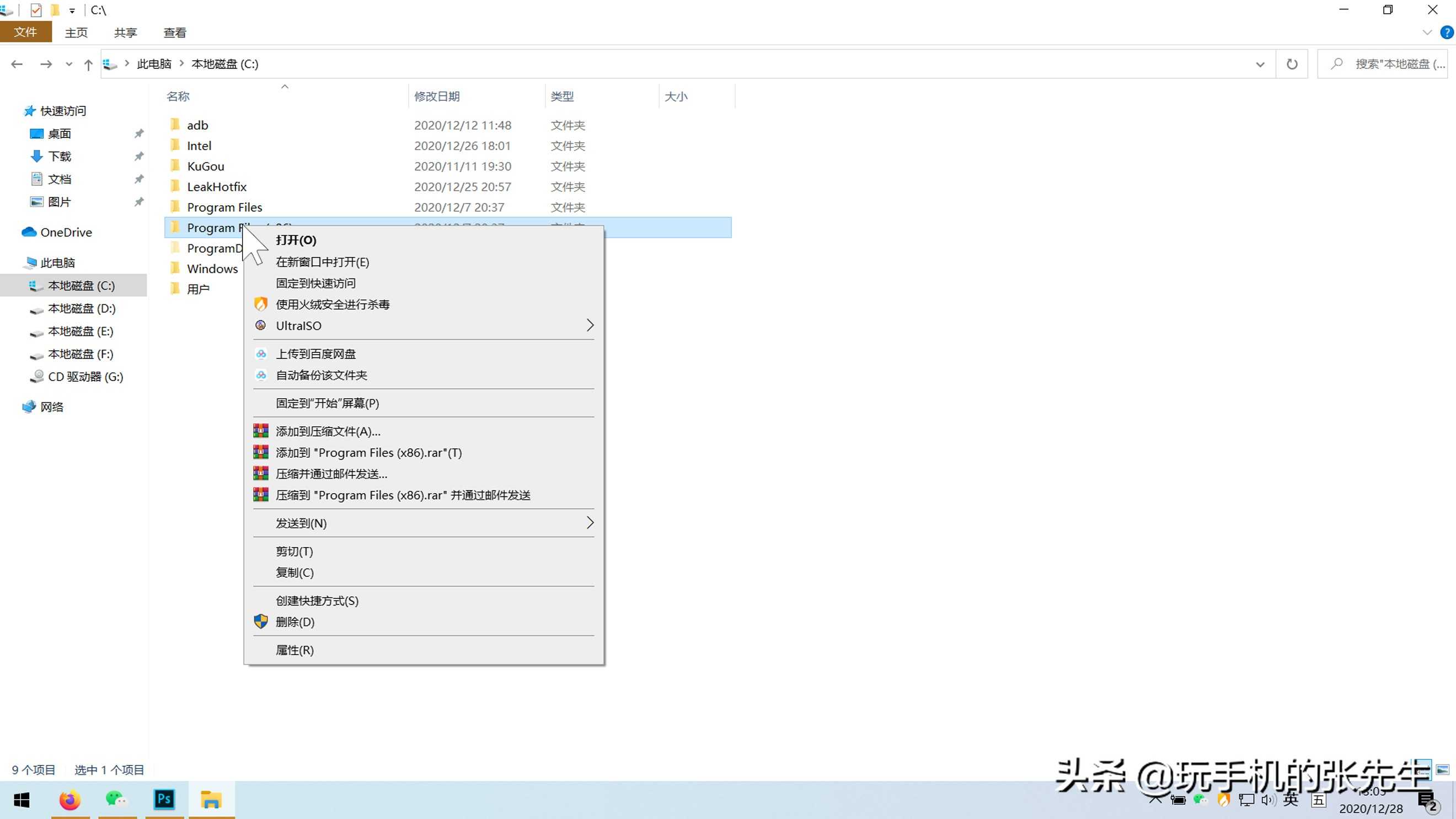Open 下载 in the navigation pane
Screen dimensions: 1456x819
(x=60, y=157)
